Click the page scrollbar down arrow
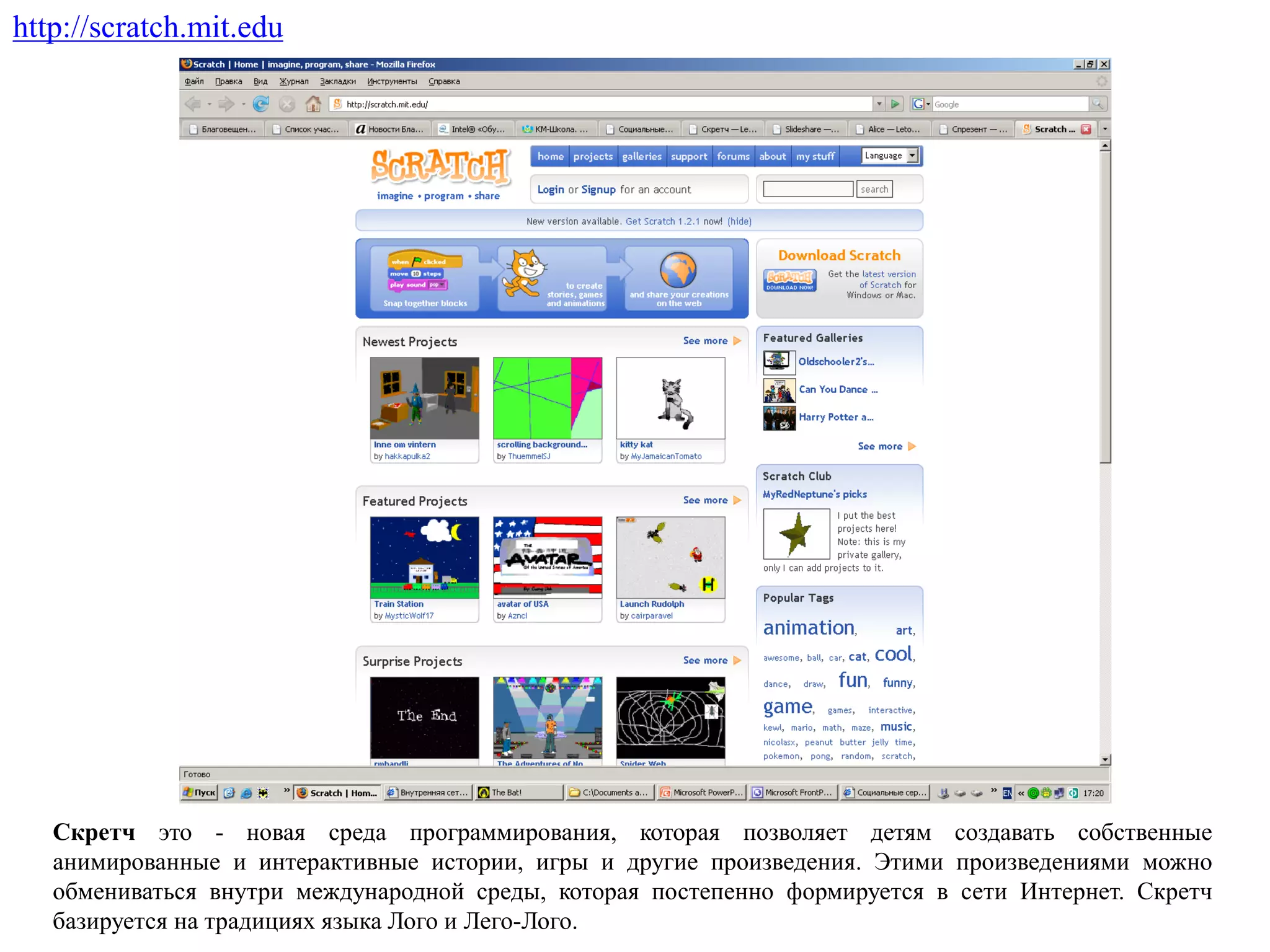 point(1105,759)
